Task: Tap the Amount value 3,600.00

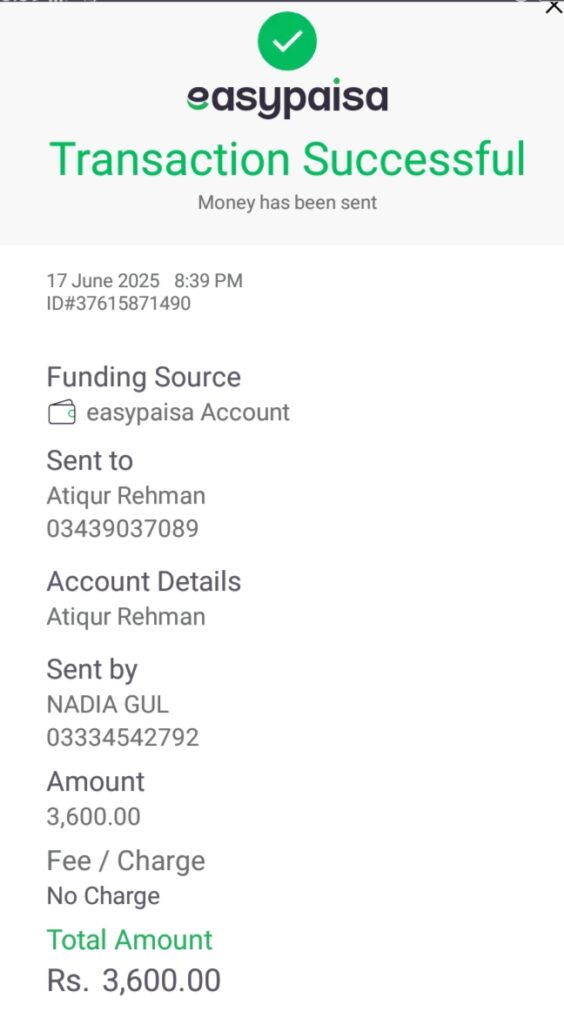Action: click(93, 817)
